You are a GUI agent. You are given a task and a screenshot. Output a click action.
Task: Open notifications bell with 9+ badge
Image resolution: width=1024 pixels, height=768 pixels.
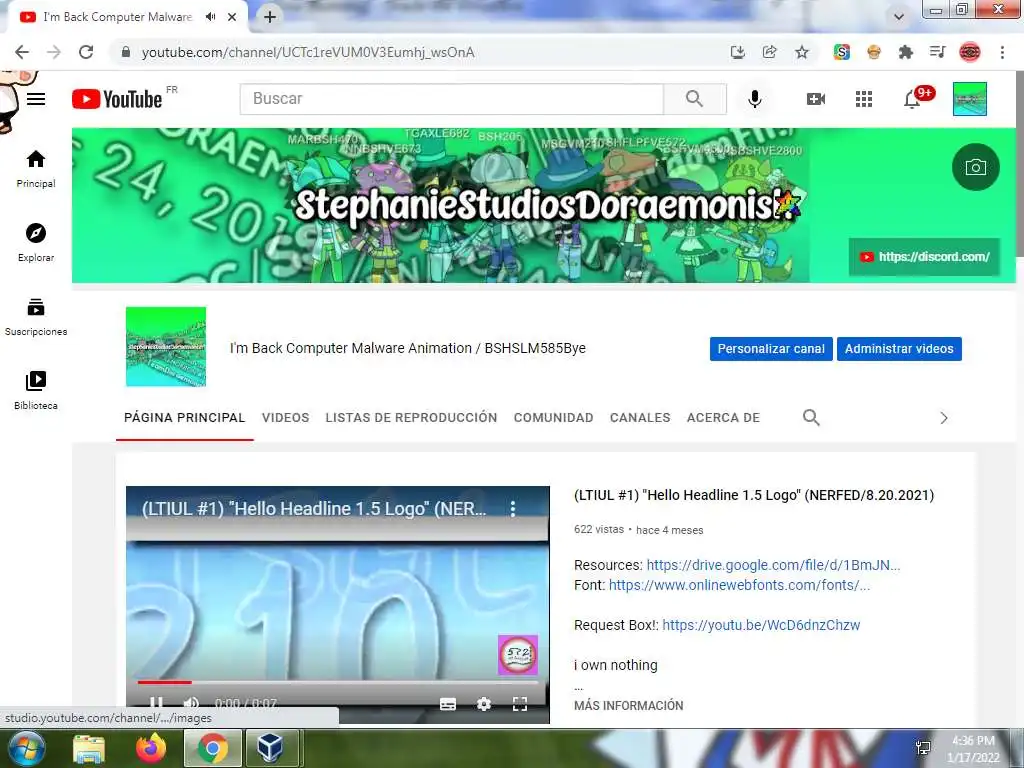[x=912, y=99]
